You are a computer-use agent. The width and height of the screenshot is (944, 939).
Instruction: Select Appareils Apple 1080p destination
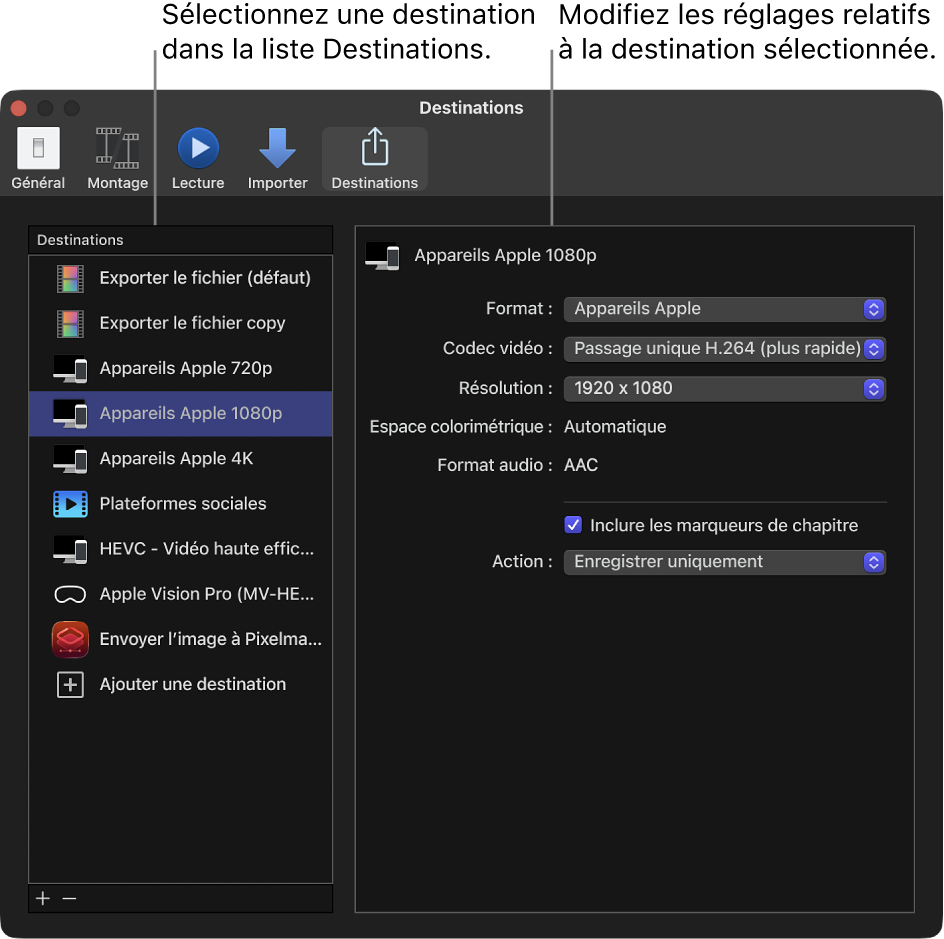point(181,414)
